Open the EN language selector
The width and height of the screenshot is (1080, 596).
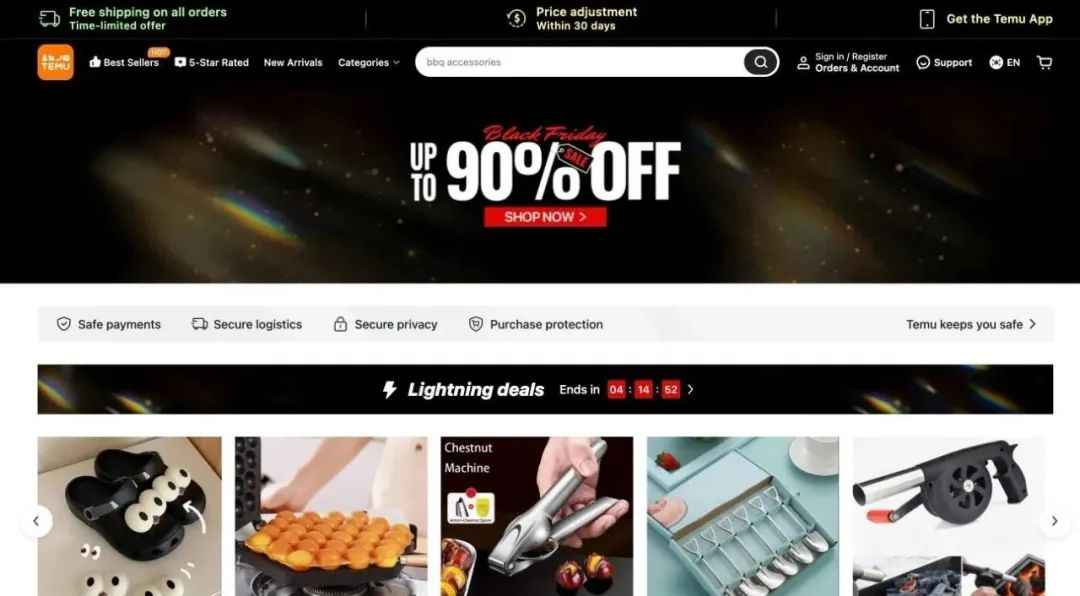pyautogui.click(x=1004, y=62)
